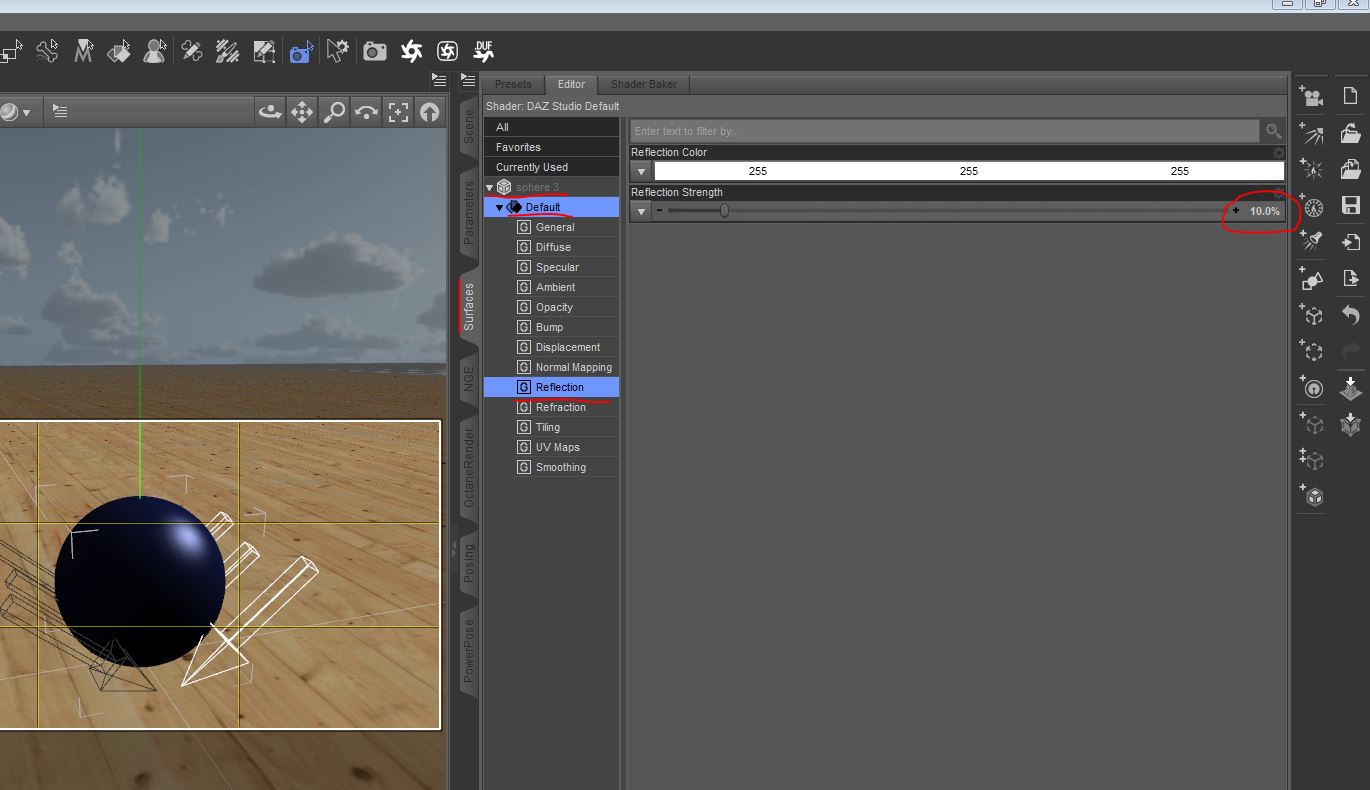Click the New file icon
The height and width of the screenshot is (790, 1370).
1350,97
